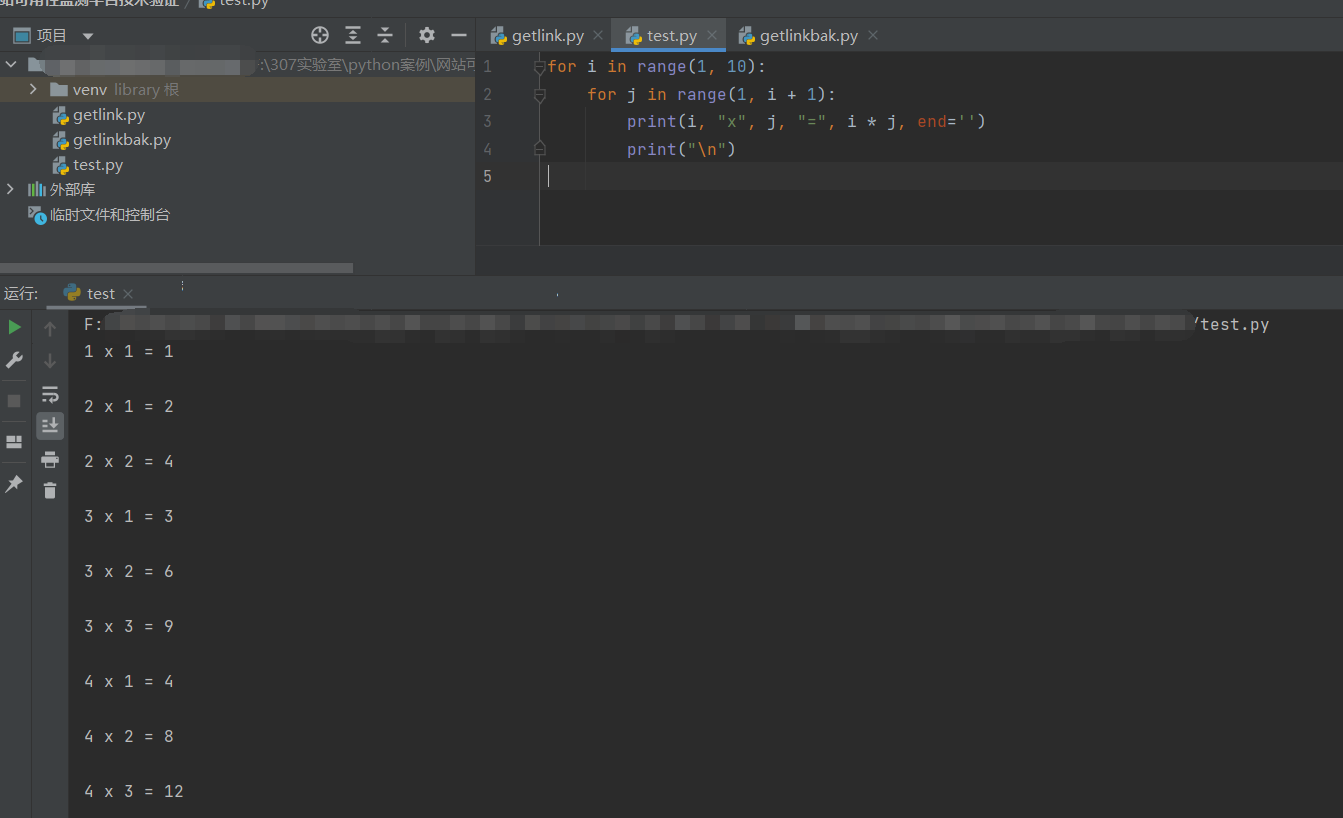Open getlinkbak.py in project tree
The width and height of the screenshot is (1343, 818).
click(122, 140)
